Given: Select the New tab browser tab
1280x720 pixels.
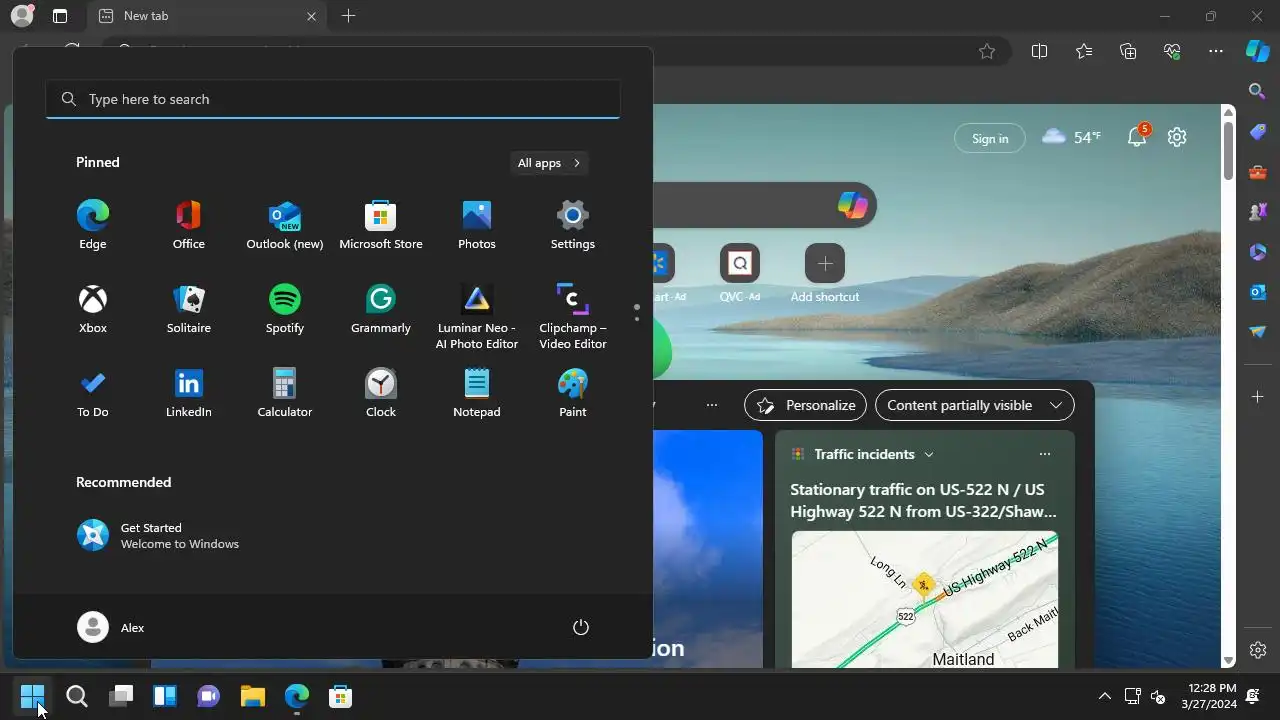Looking at the screenshot, I should pyautogui.click(x=205, y=16).
